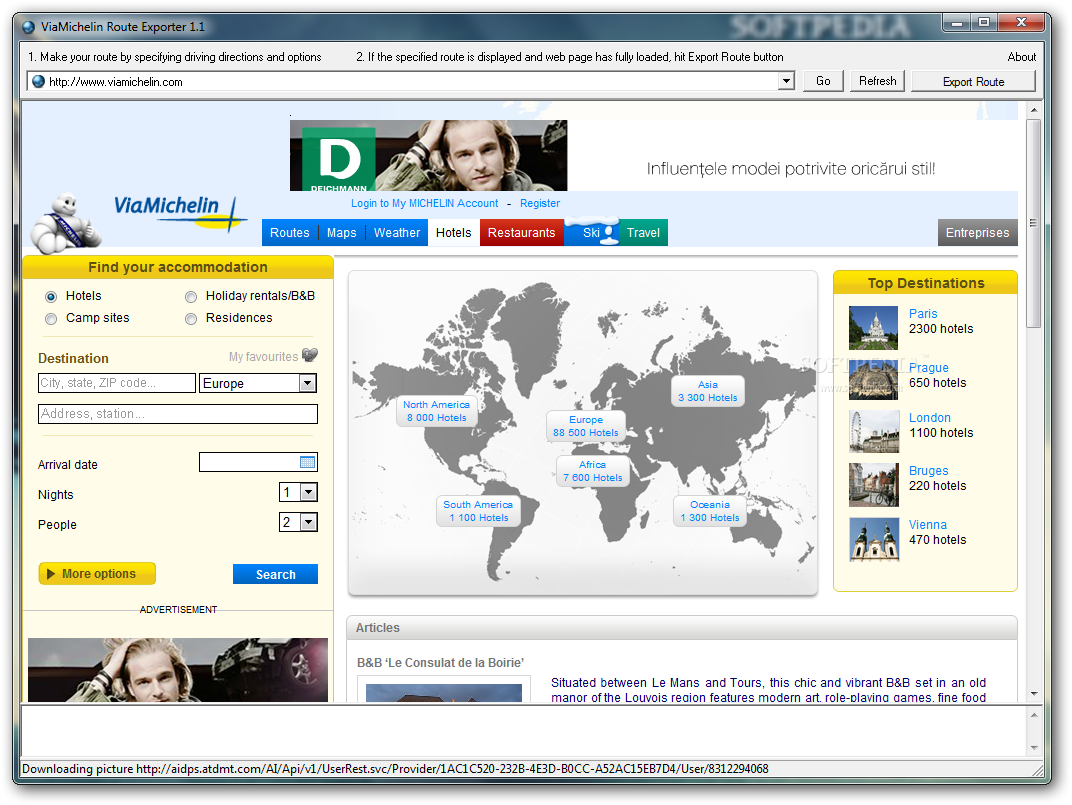Open the About link
The width and height of the screenshot is (1072, 805).
(x=1021, y=57)
